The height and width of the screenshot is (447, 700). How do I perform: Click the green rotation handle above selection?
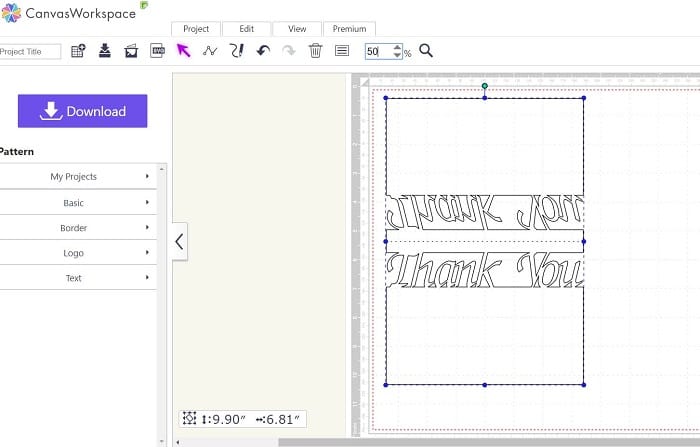pos(485,86)
